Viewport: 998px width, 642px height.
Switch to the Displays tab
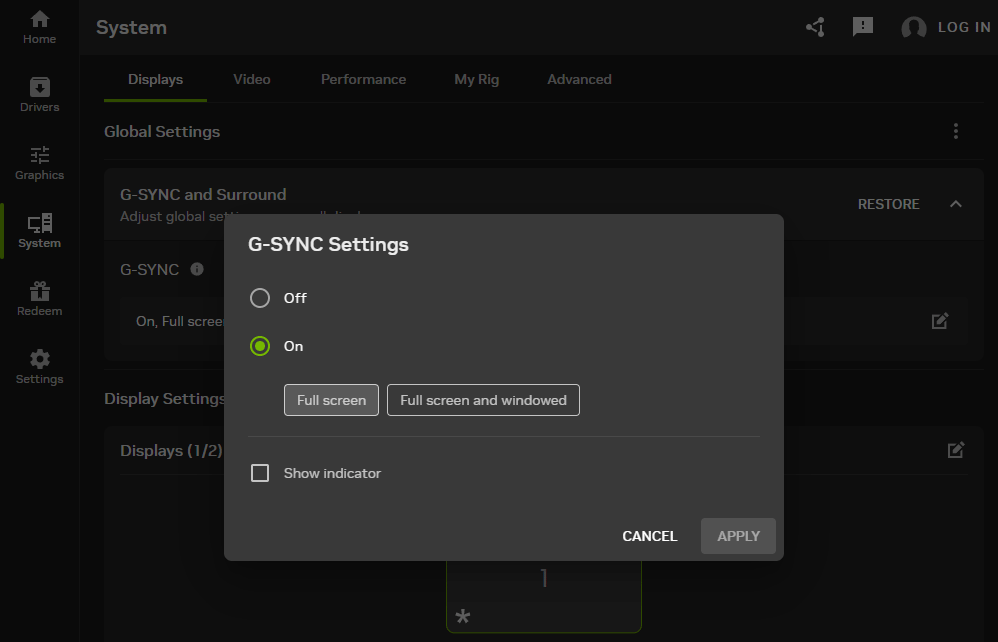pyautogui.click(x=155, y=80)
